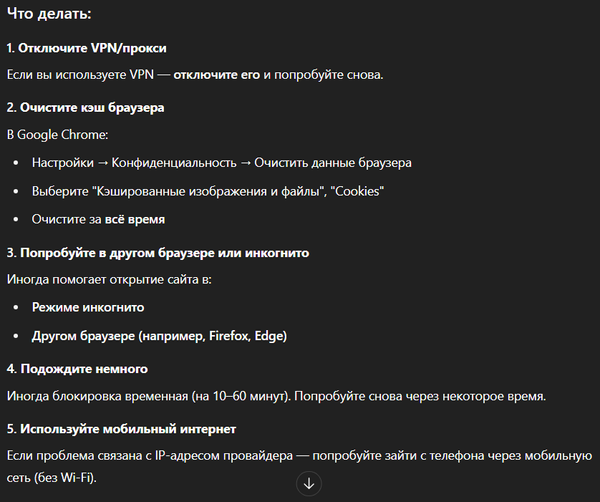Click the sentence starting "Если проблема связана с IP-адресом"
Screen dimensions: 600x502
point(299,466)
